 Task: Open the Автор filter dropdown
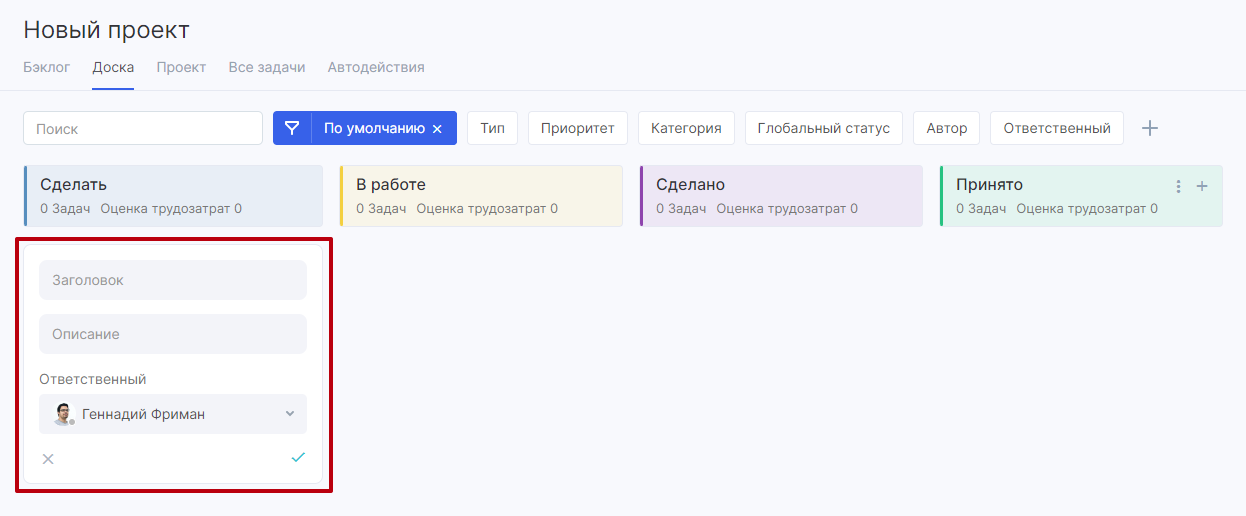(947, 128)
